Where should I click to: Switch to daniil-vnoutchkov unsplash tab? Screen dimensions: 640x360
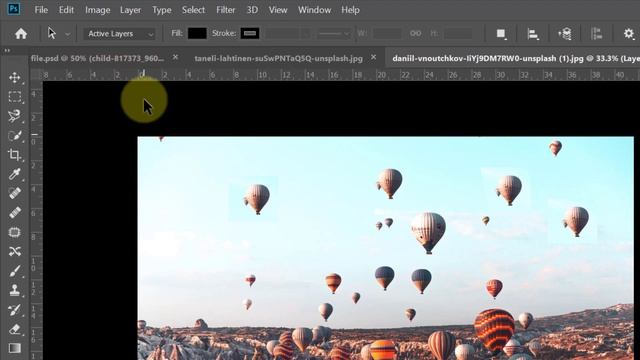click(x=516, y=58)
